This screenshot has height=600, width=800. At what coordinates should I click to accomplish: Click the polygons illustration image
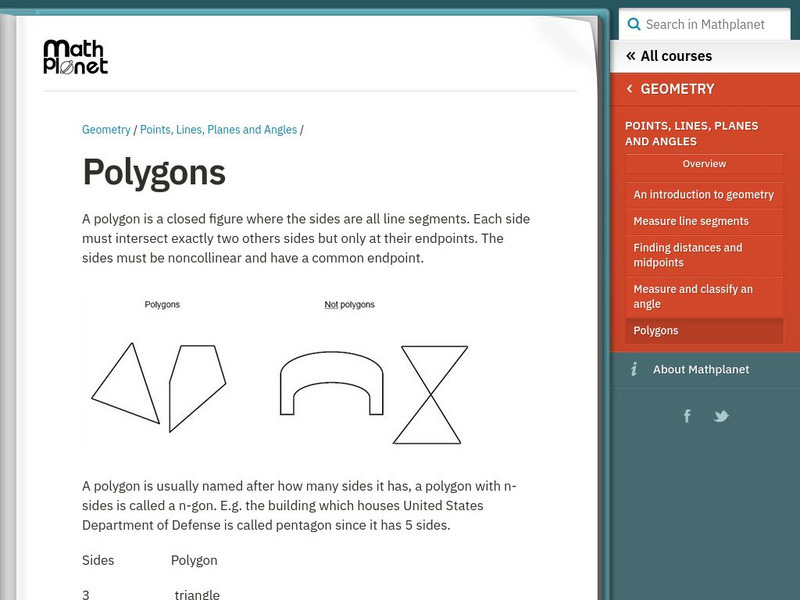pyautogui.click(x=278, y=371)
